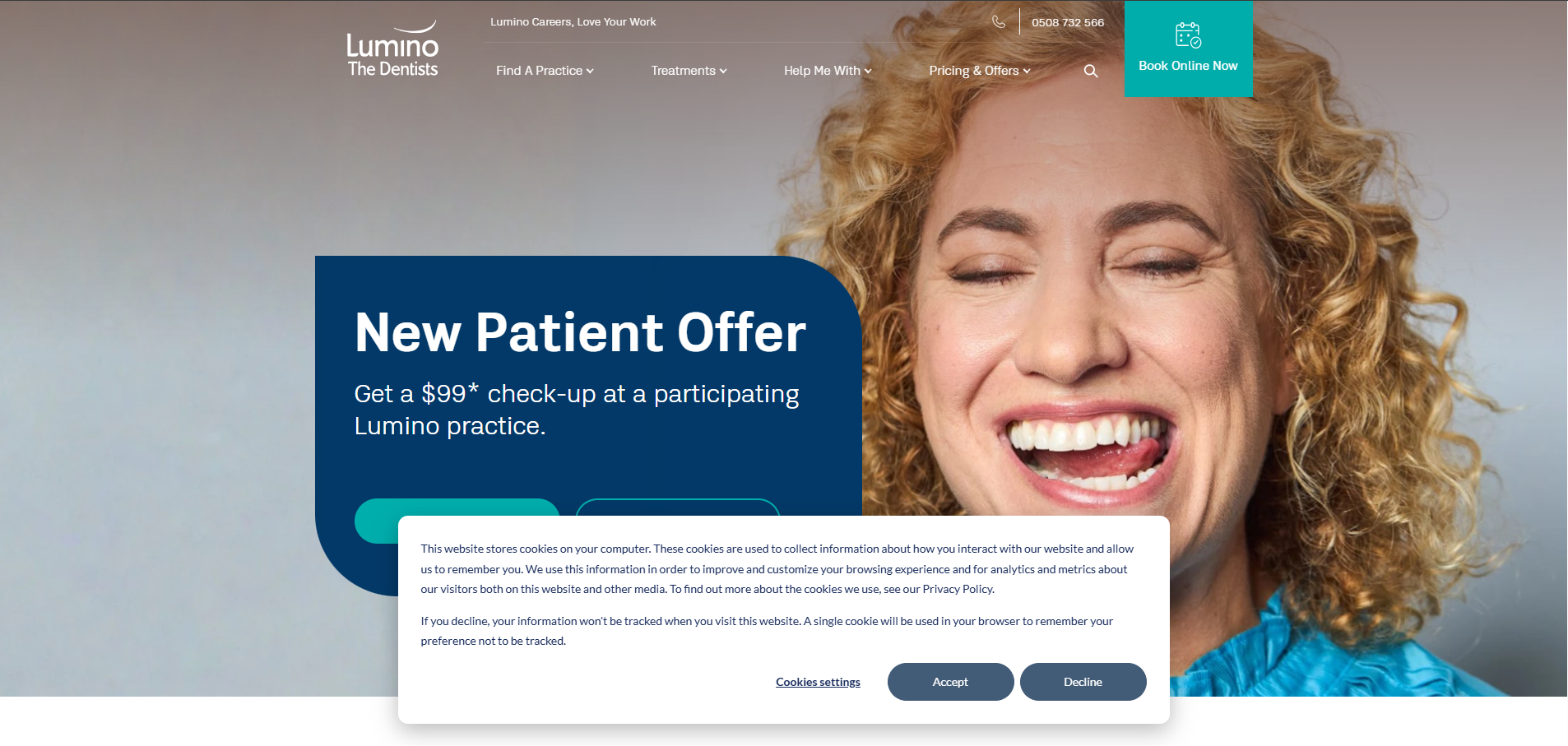1568x746 pixels.
Task: Click Book Online Now text
Action: (x=1188, y=66)
